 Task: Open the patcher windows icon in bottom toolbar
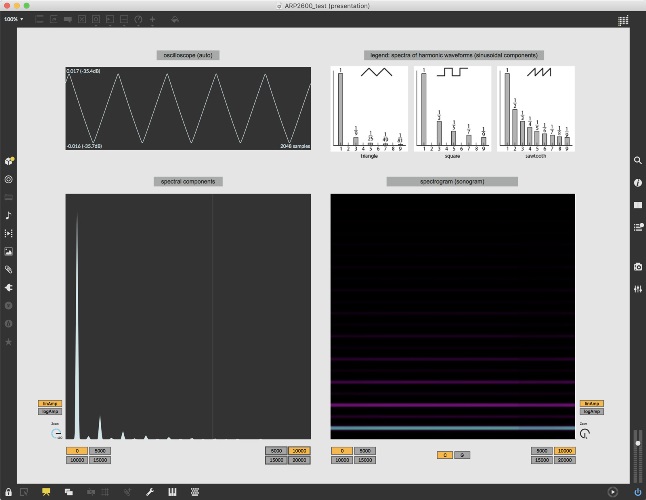[68, 492]
